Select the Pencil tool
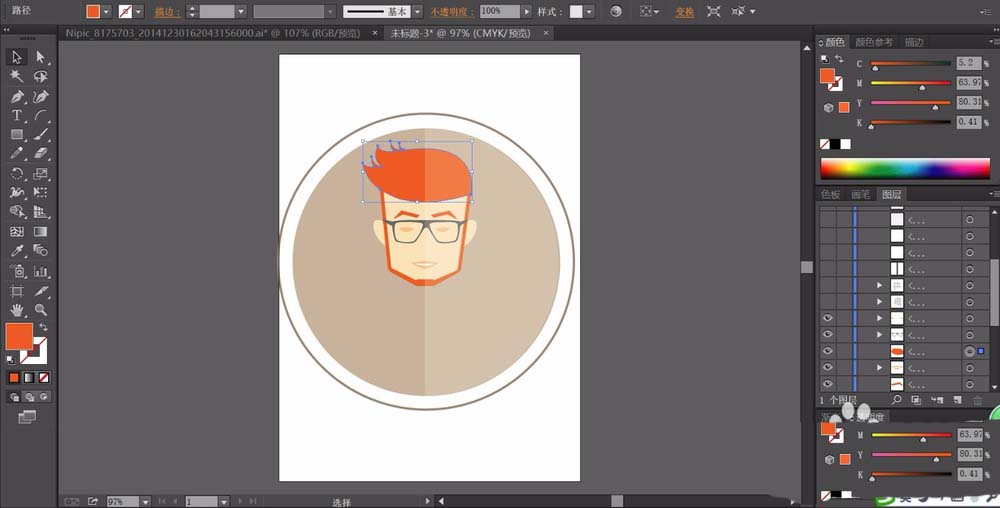The image size is (1000, 508). 17,154
